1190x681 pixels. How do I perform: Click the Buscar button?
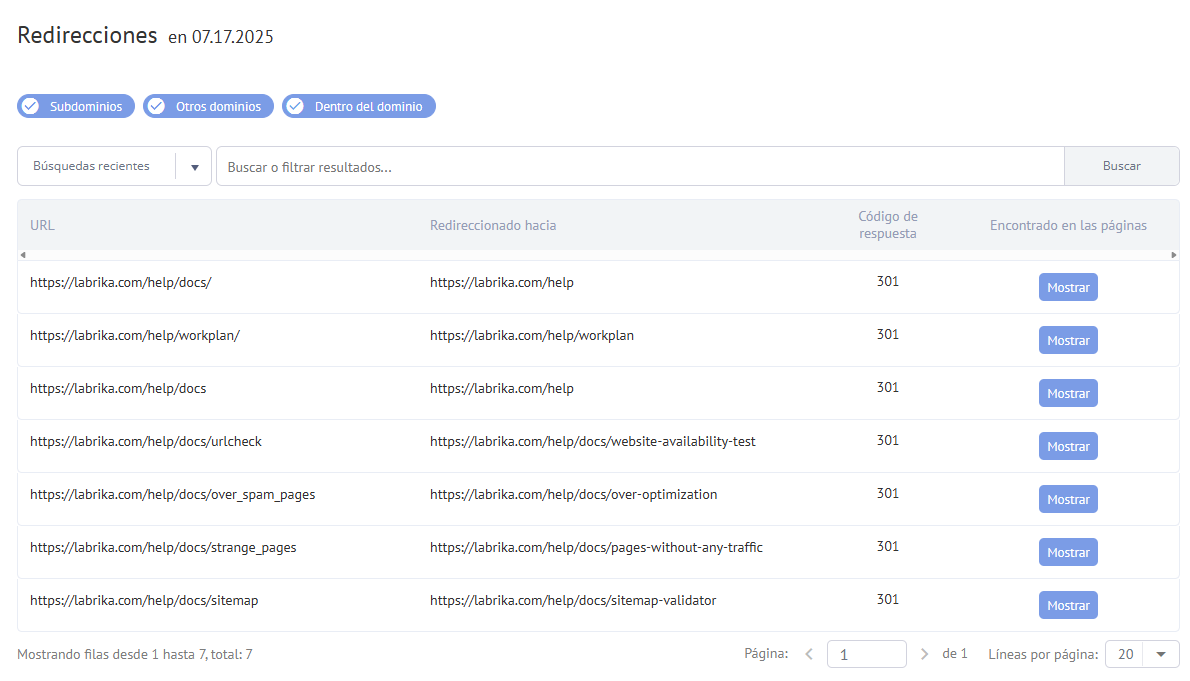(x=1121, y=166)
